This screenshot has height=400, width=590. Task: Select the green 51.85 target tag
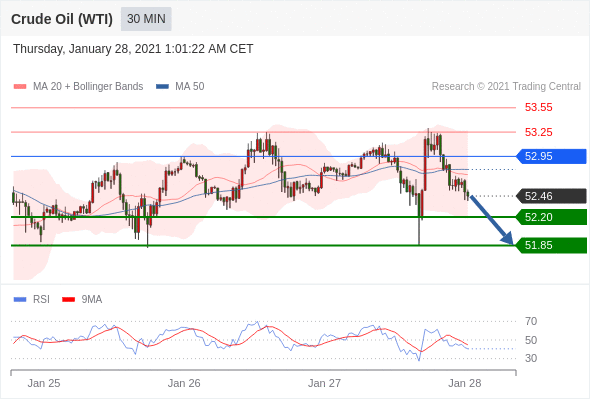click(x=551, y=245)
